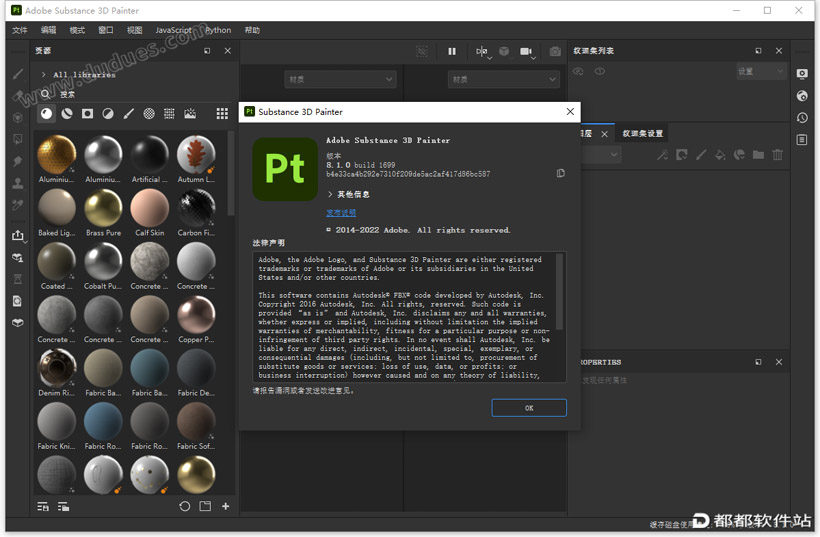Open the Python menu

pos(218,30)
